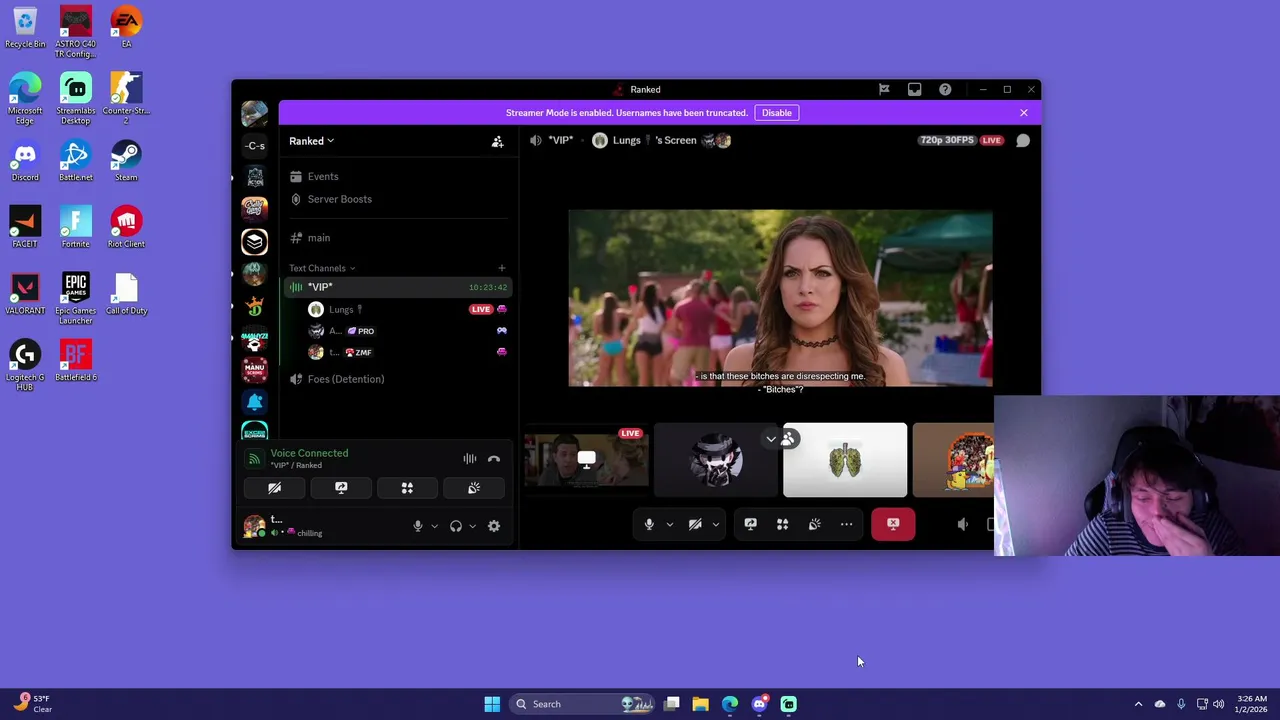1280x720 pixels.
Task: Start an activity from the sidebar panel
Action: [407, 488]
